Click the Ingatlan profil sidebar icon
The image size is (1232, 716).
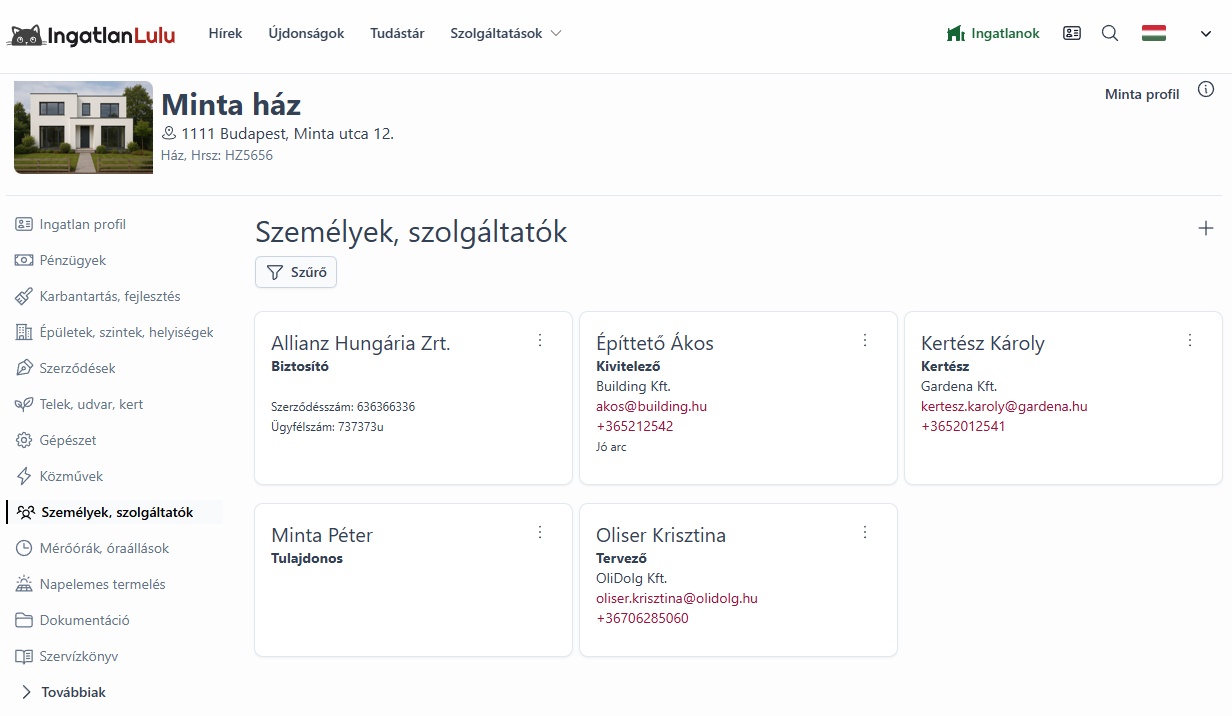click(x=24, y=224)
